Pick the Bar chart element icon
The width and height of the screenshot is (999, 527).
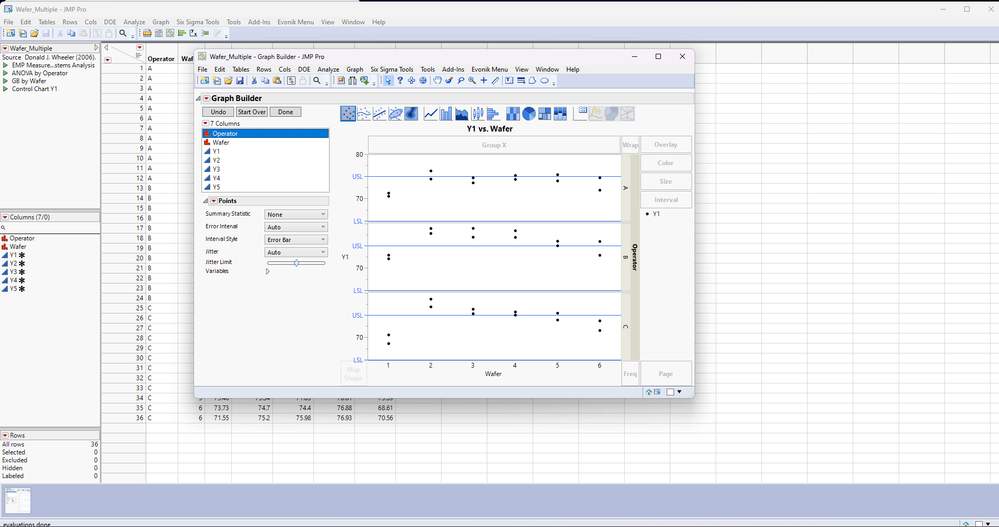[446, 114]
